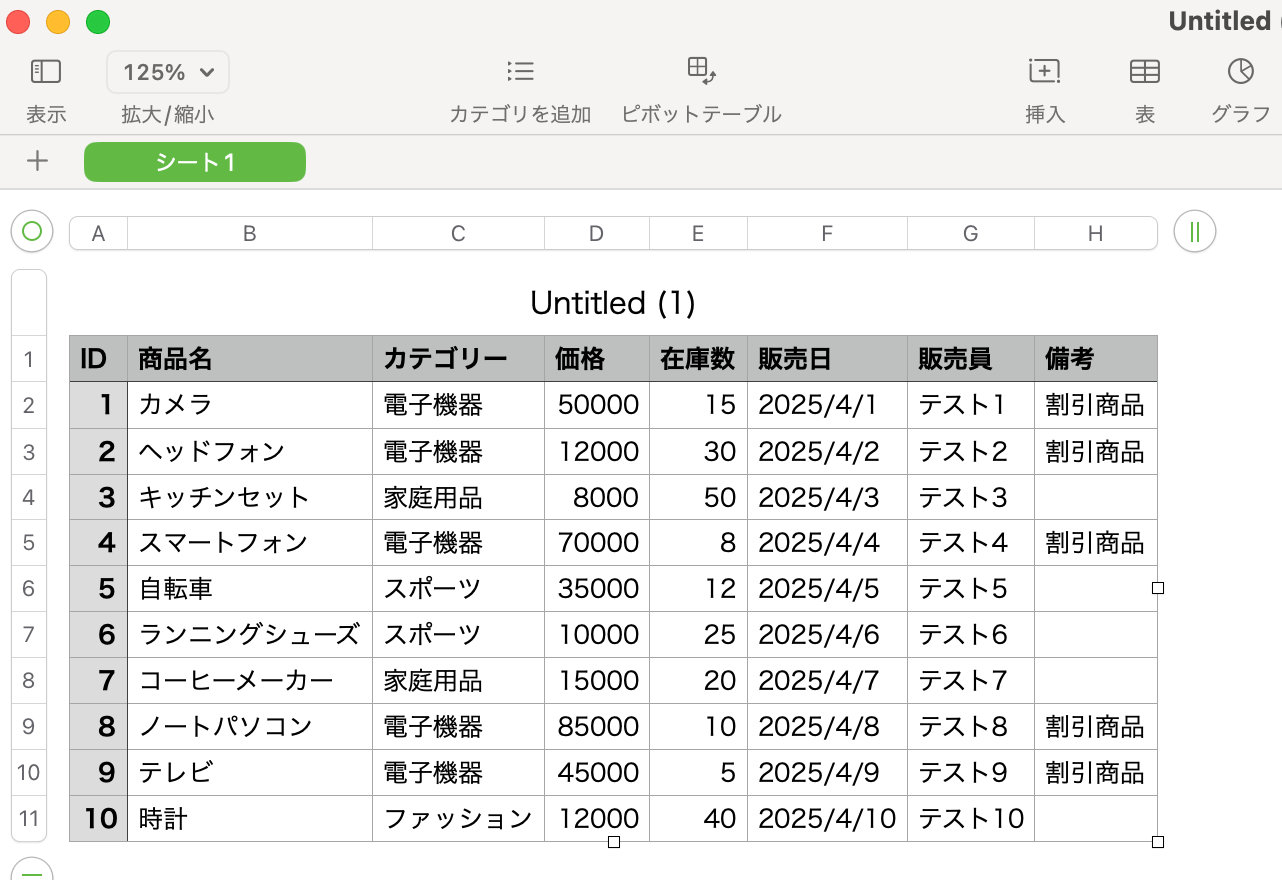Click the Pivot Table (ピボットテーブル) icon
This screenshot has width=1282, height=880.
click(x=701, y=71)
